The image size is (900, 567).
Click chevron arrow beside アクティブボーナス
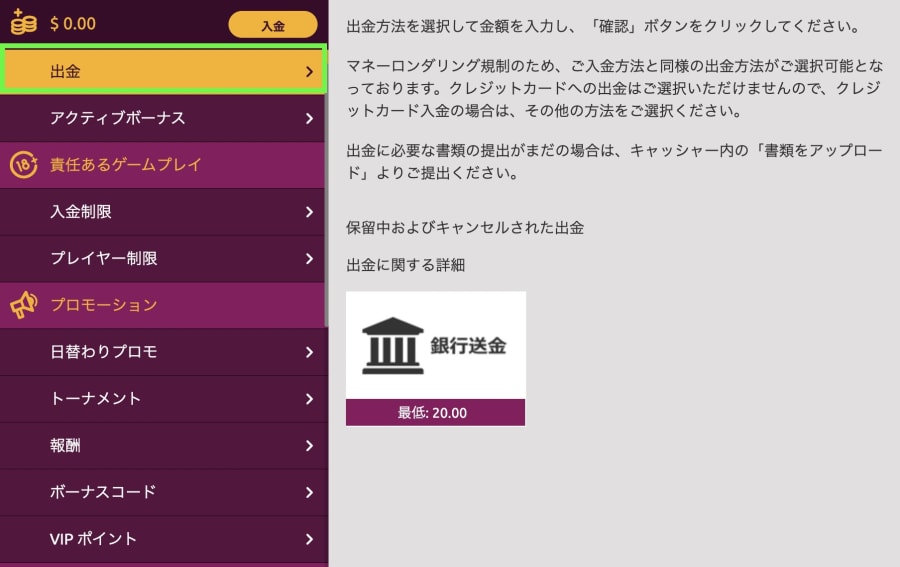(309, 118)
